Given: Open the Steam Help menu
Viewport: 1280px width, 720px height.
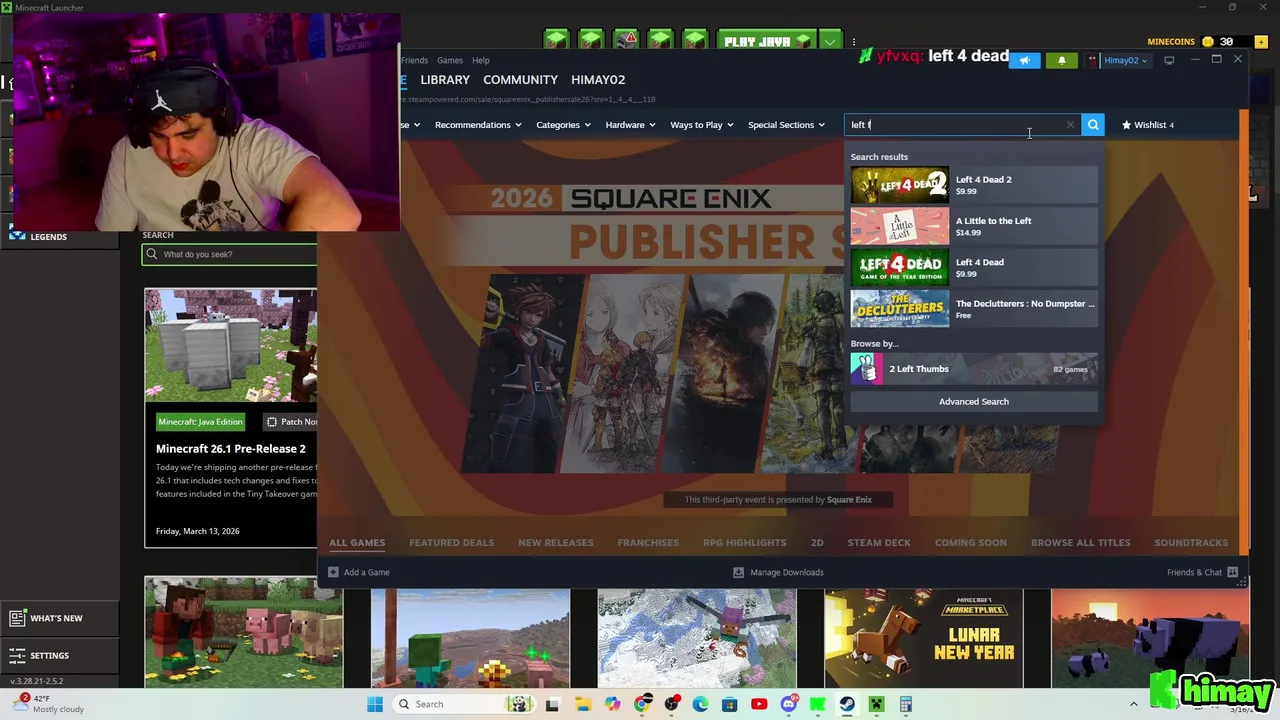Looking at the screenshot, I should coord(481,60).
